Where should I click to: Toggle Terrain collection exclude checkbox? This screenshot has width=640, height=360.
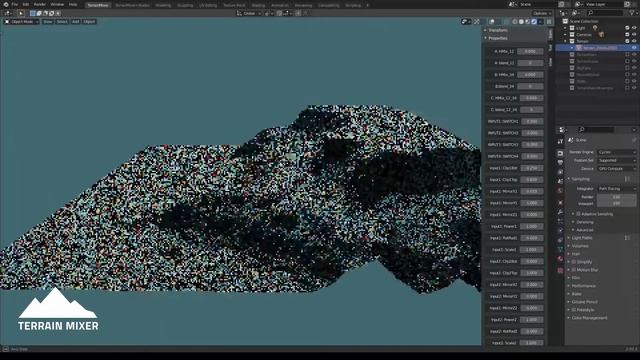pos(627,41)
